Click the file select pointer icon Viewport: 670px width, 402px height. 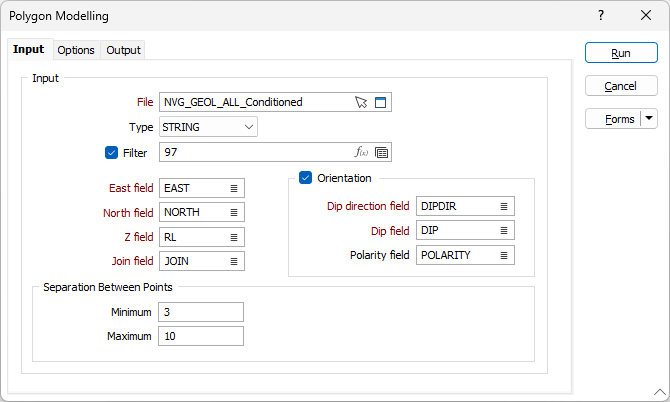(361, 102)
